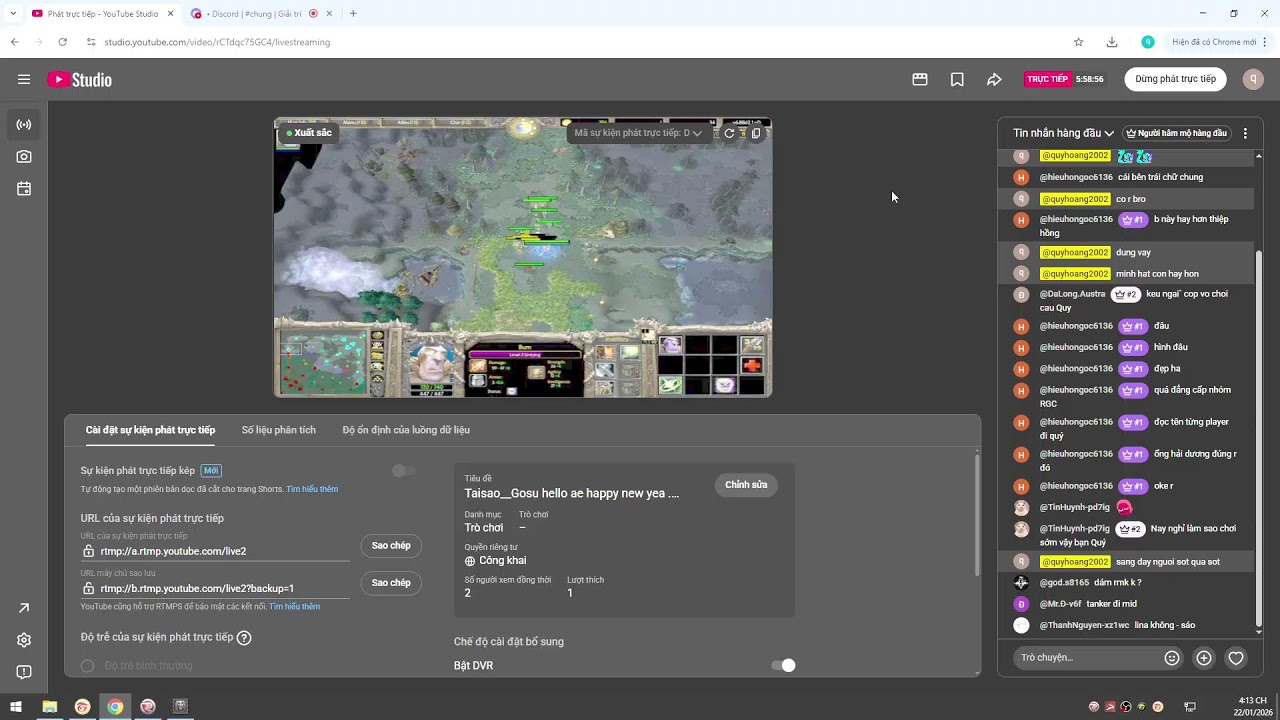The height and width of the screenshot is (720, 1280).
Task: Expand the Tin nhắn hàng đầu dropdown
Action: click(x=1063, y=133)
